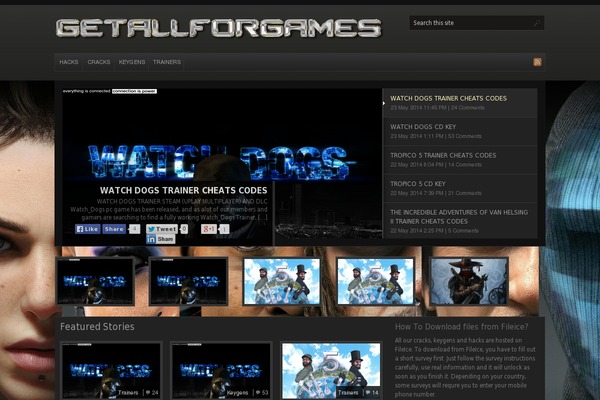
Task: Open the Trainers menu item
Action: (167, 62)
